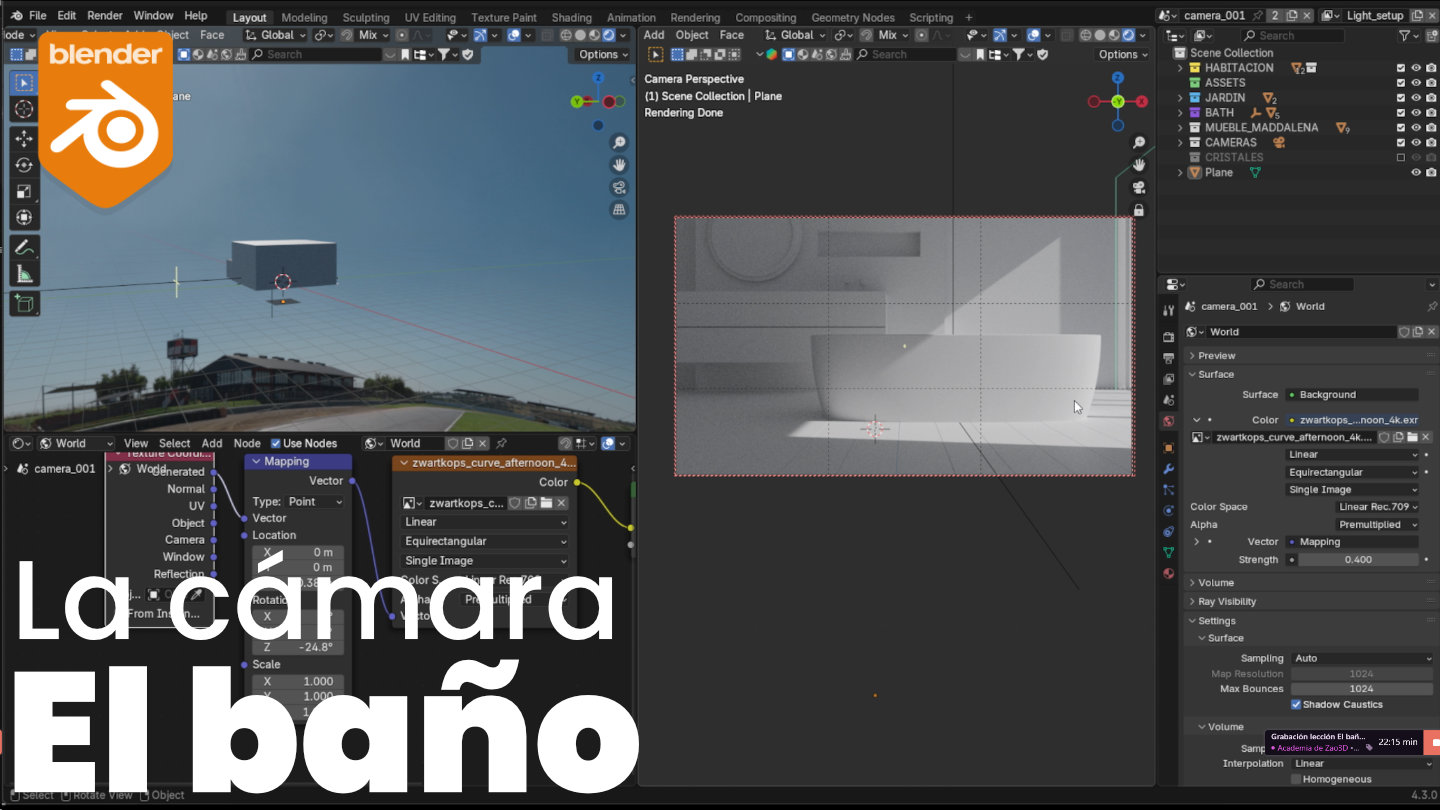
Task: Open the View Layer properties tab
Action: coord(1168,379)
